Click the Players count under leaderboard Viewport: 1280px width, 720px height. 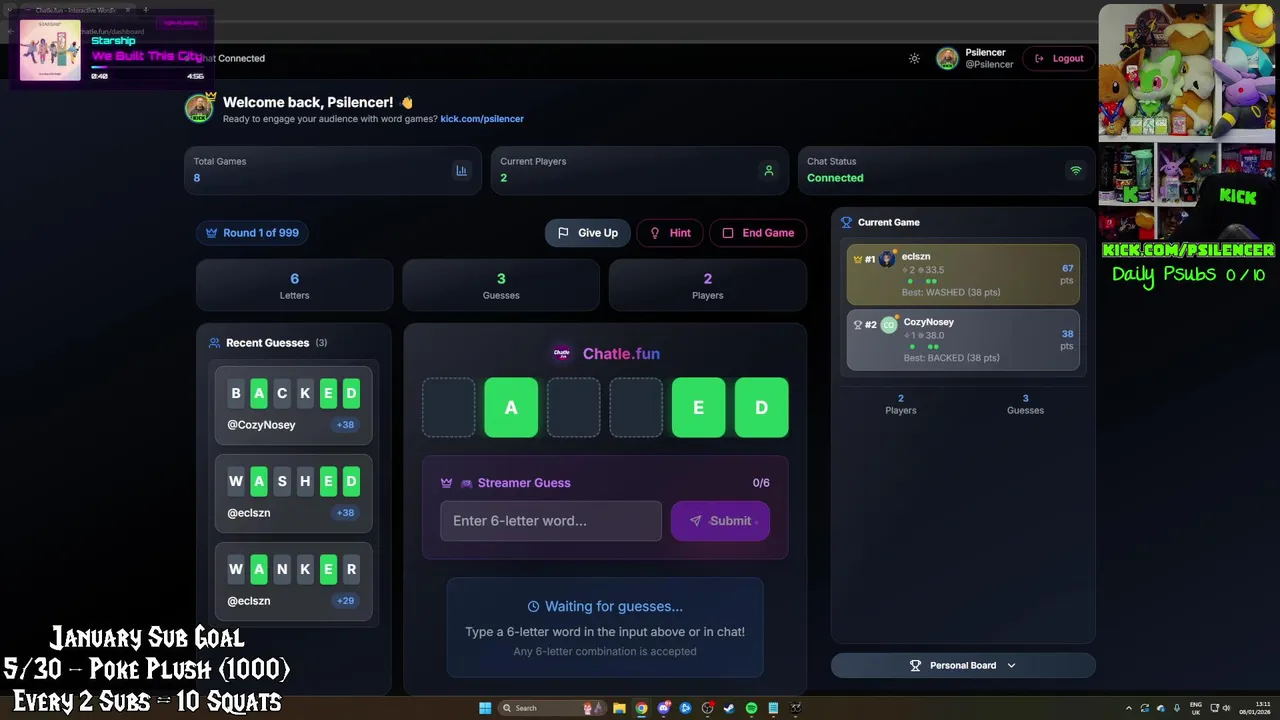point(900,404)
